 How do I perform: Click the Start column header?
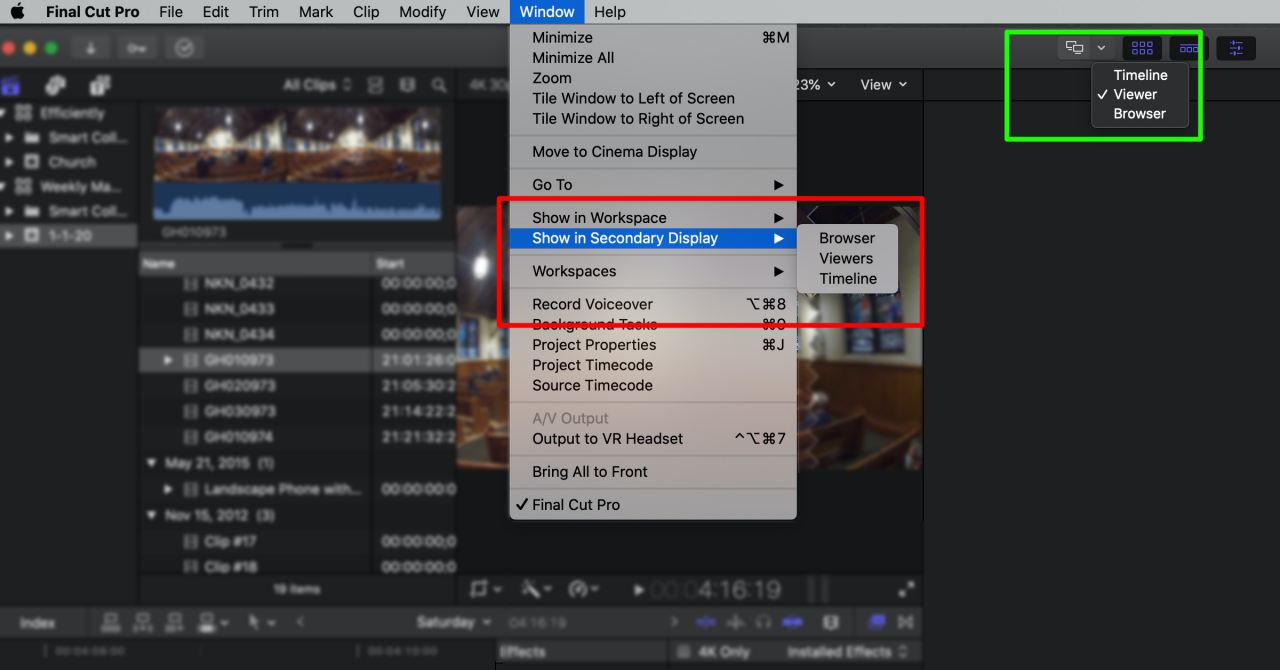coord(414,265)
